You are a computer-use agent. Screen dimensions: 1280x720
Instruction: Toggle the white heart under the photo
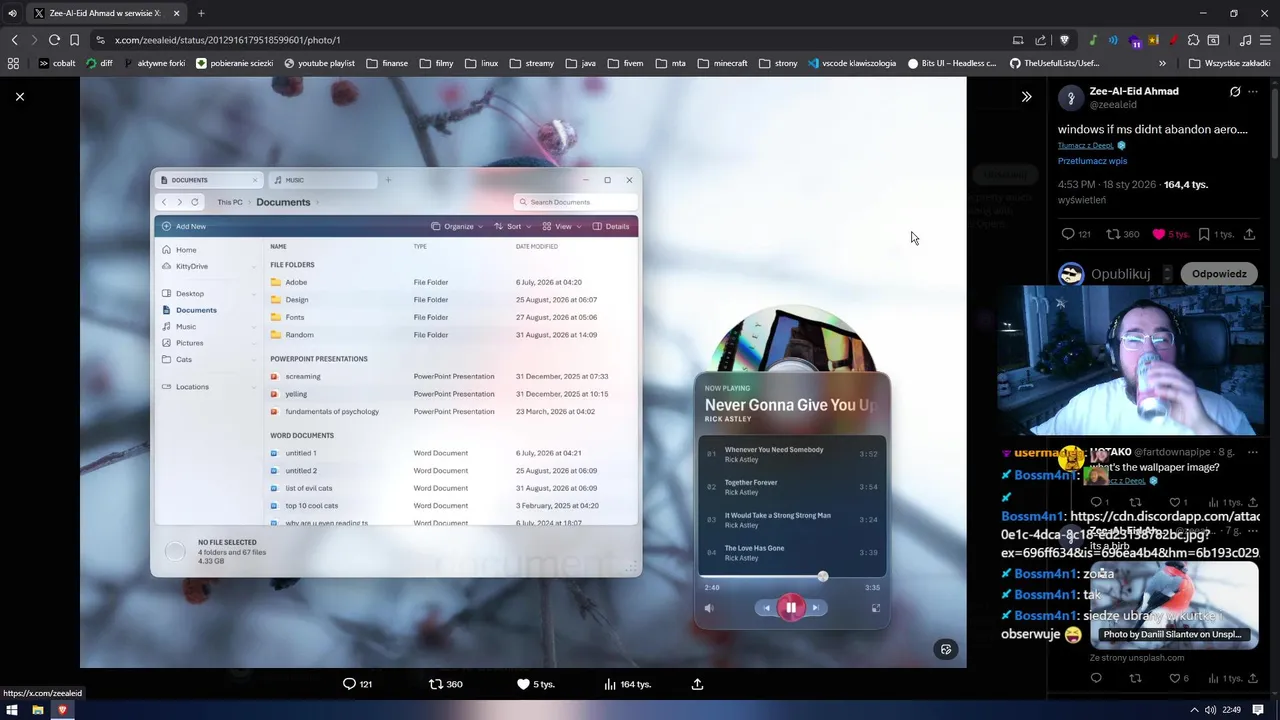(x=523, y=684)
